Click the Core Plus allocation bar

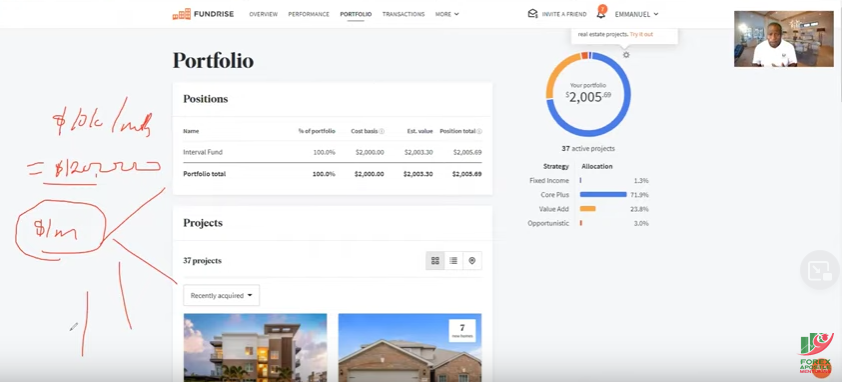603,194
